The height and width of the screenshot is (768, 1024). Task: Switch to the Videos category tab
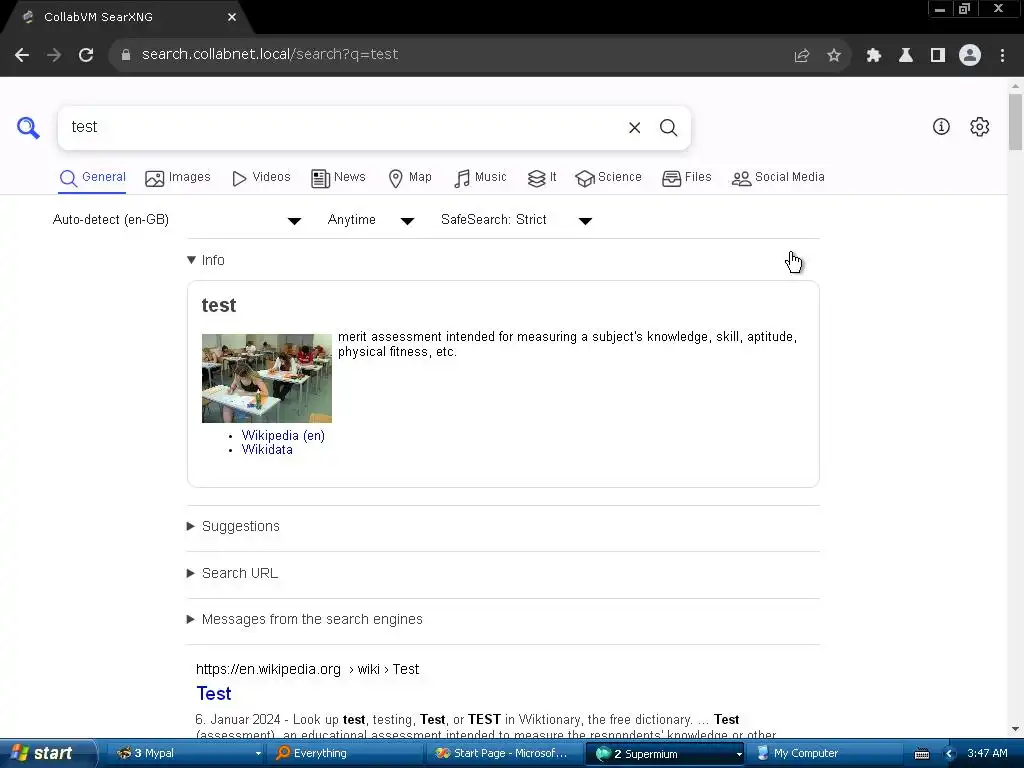[x=261, y=178]
